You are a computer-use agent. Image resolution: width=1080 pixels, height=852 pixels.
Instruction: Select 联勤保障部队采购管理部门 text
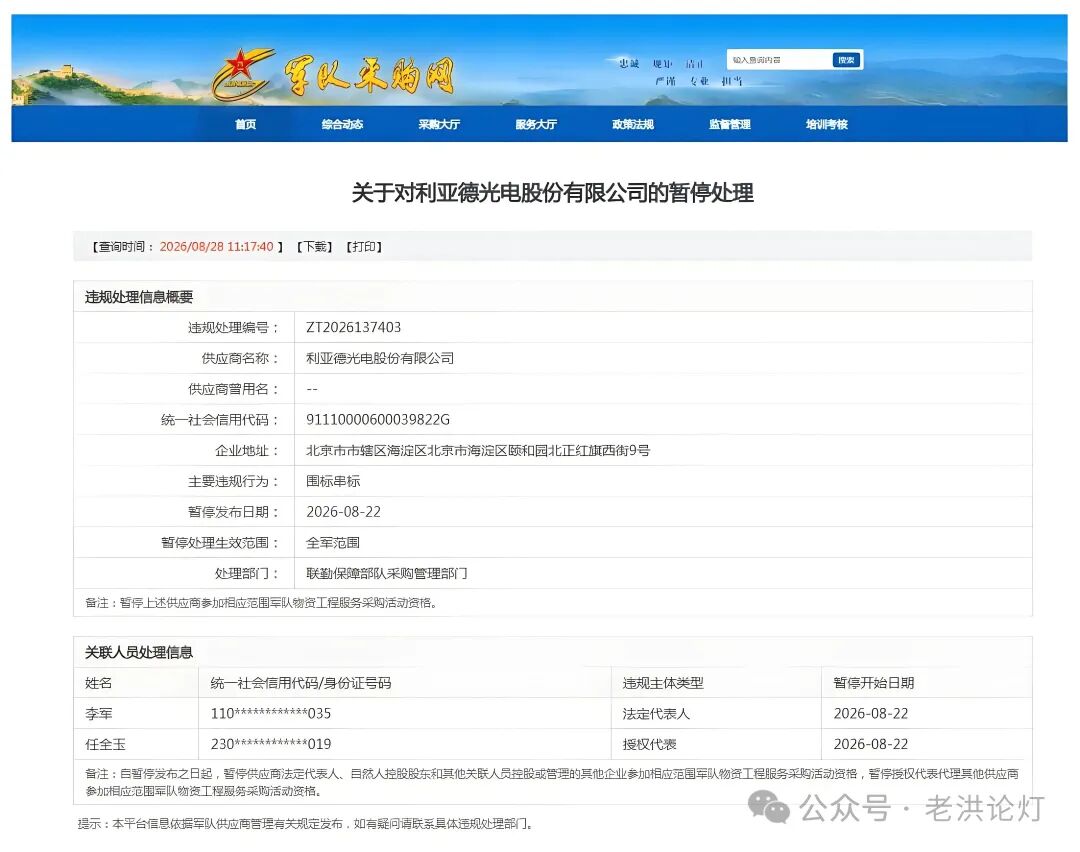point(386,573)
